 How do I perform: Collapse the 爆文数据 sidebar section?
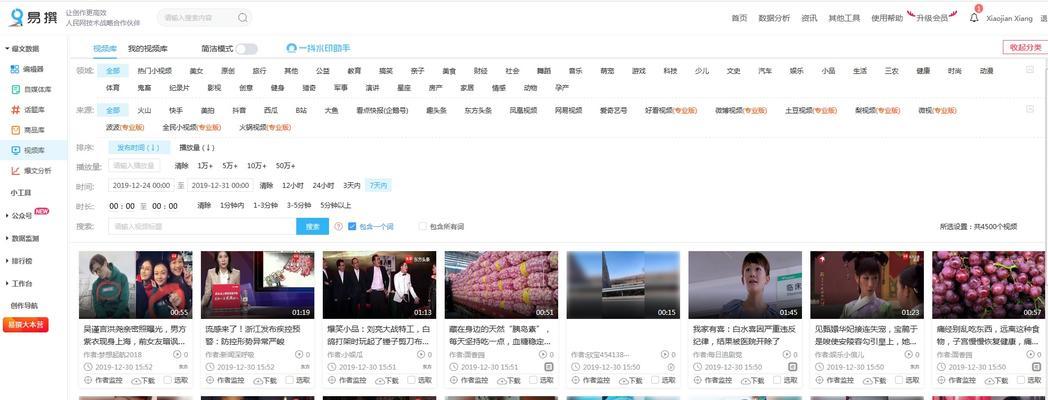(x=23, y=49)
